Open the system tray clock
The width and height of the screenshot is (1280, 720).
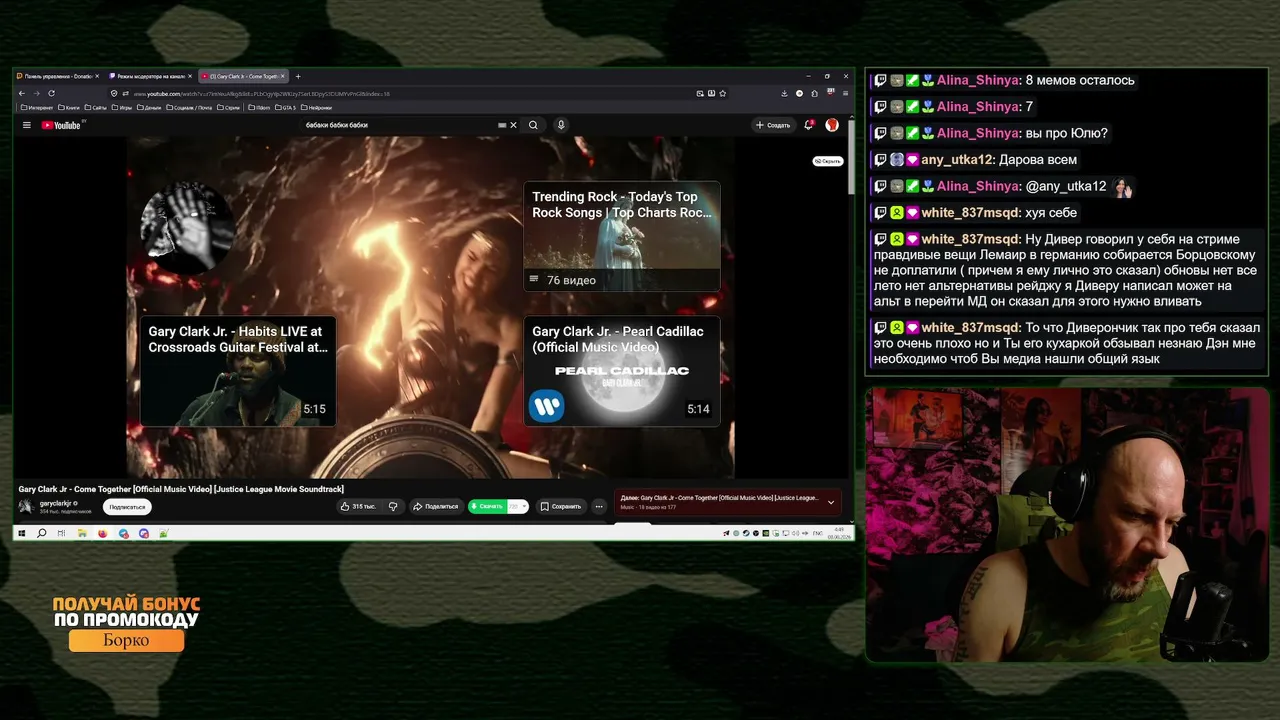click(x=839, y=533)
